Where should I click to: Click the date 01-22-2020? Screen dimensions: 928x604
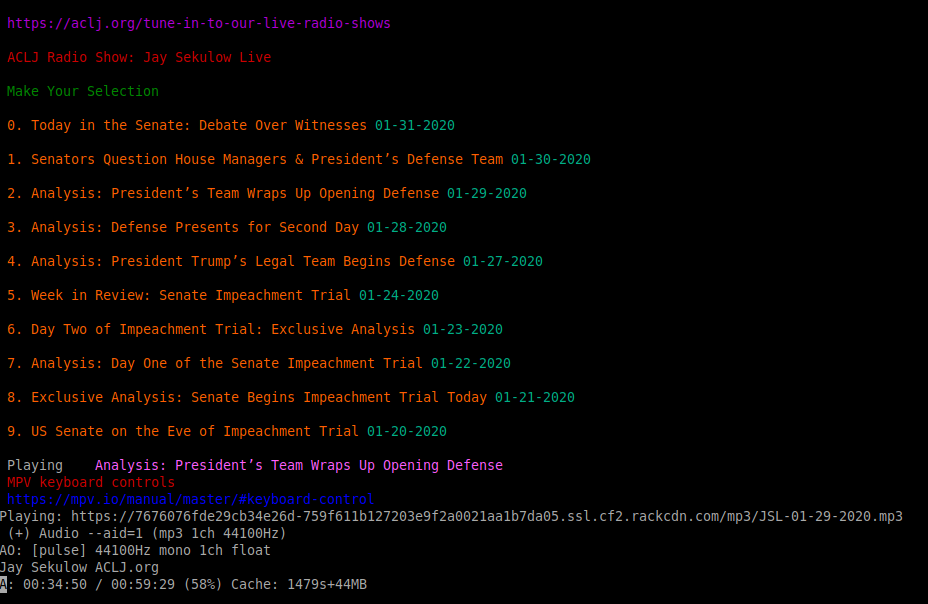click(x=471, y=363)
